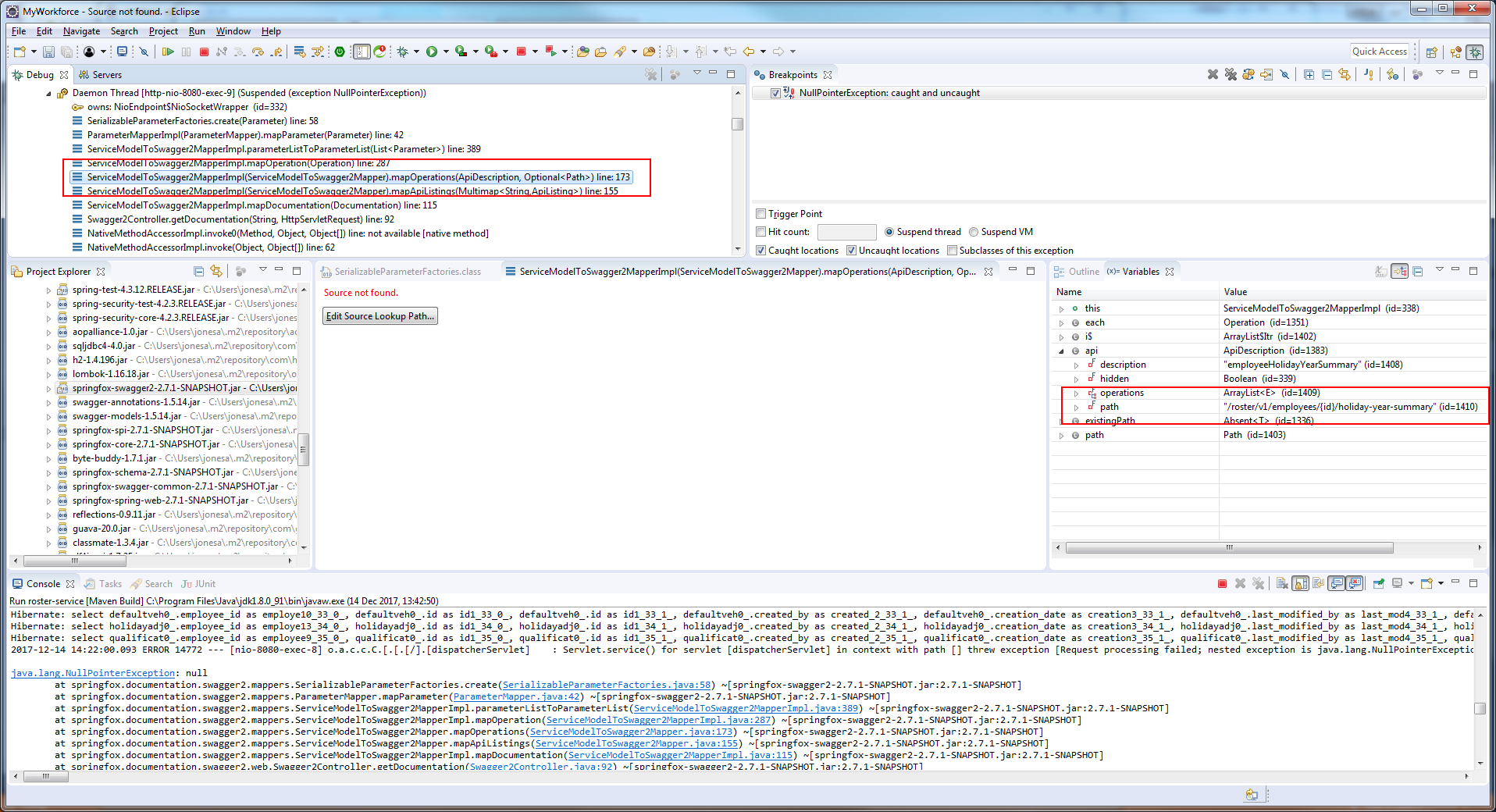Collapse all entries in the Breakpoints view
The height and width of the screenshot is (812, 1496).
tap(1327, 74)
